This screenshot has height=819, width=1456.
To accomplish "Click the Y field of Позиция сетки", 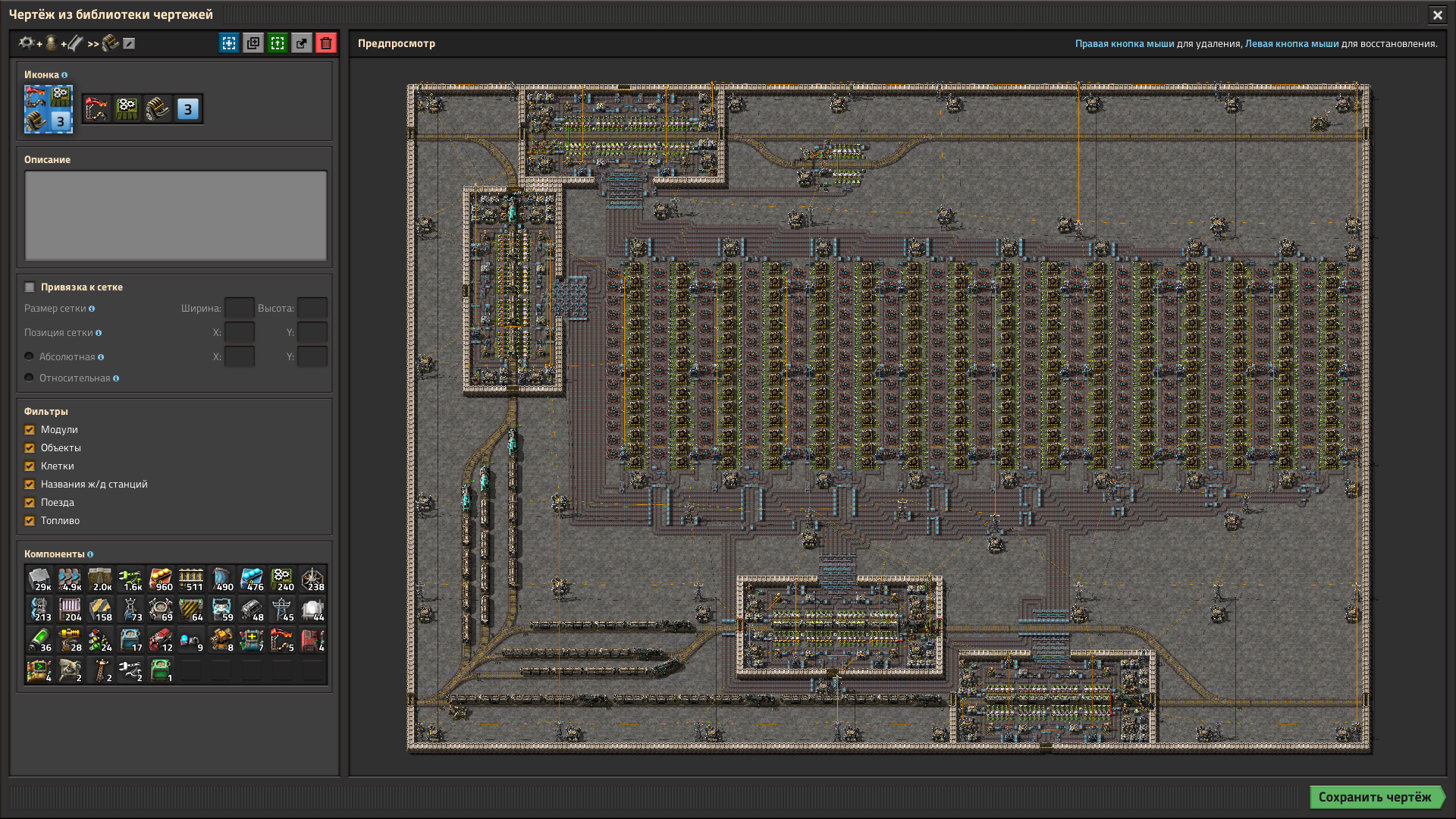I will [312, 332].
